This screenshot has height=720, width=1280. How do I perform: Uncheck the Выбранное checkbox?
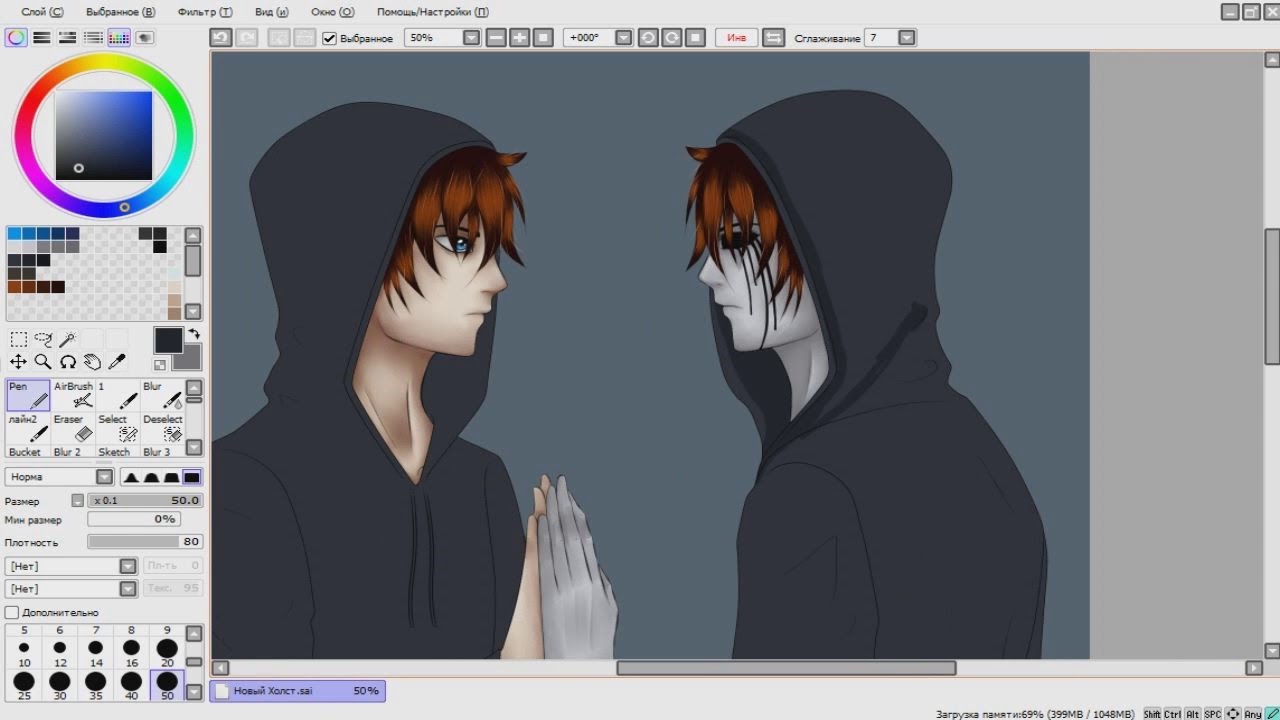[x=329, y=38]
